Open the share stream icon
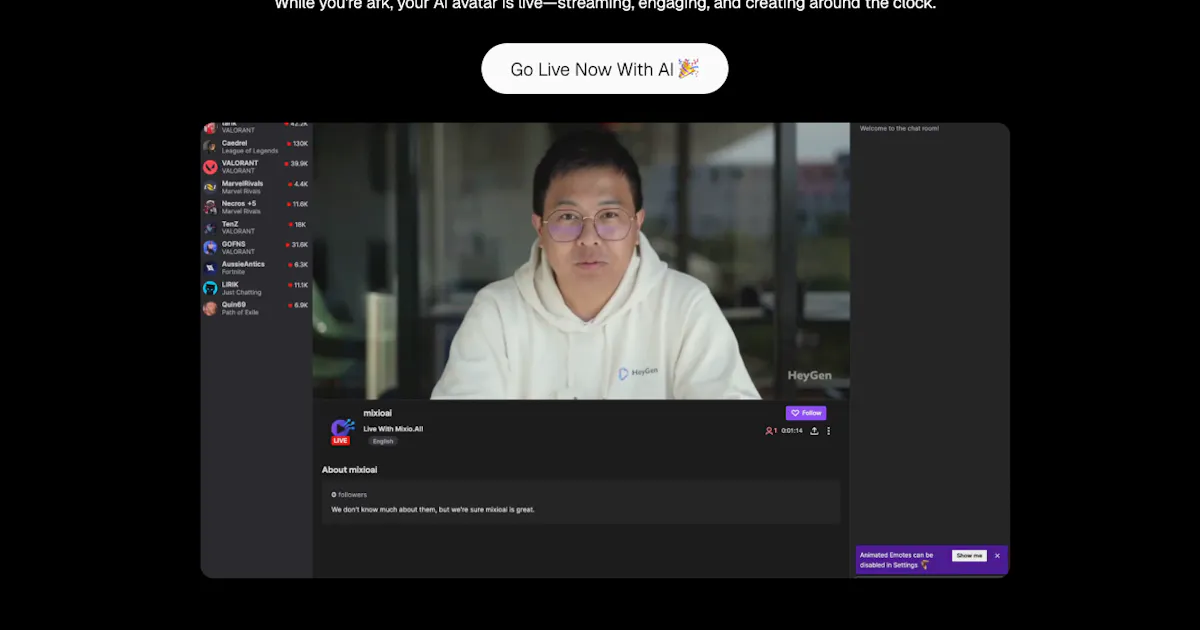The image size is (1200, 630). point(814,431)
